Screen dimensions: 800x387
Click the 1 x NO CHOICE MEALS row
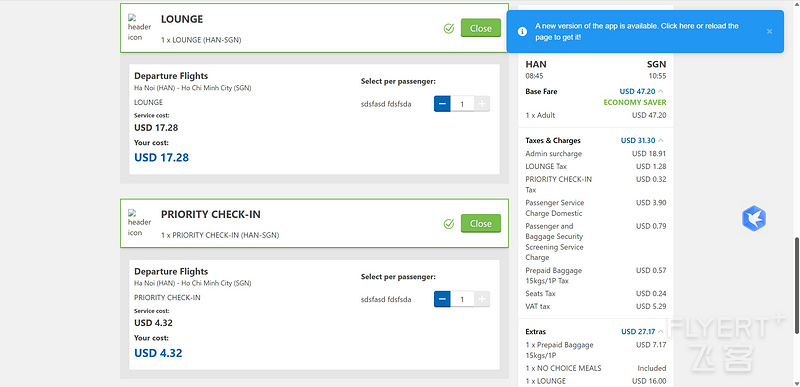[x=595, y=368]
